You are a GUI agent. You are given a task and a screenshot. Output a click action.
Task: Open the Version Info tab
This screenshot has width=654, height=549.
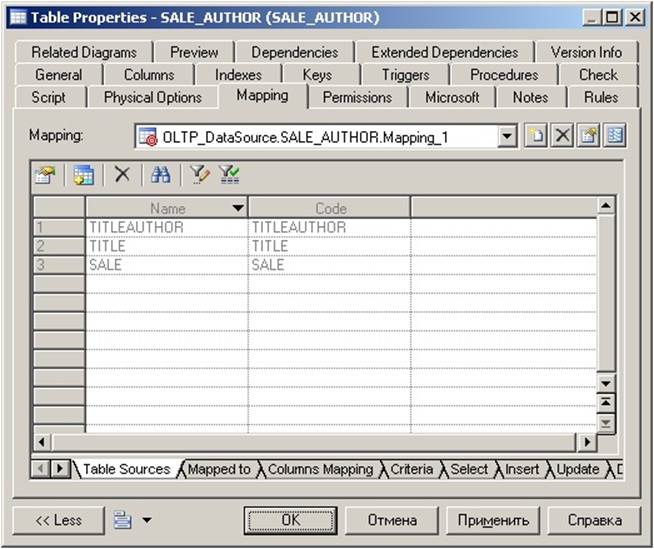[586, 52]
